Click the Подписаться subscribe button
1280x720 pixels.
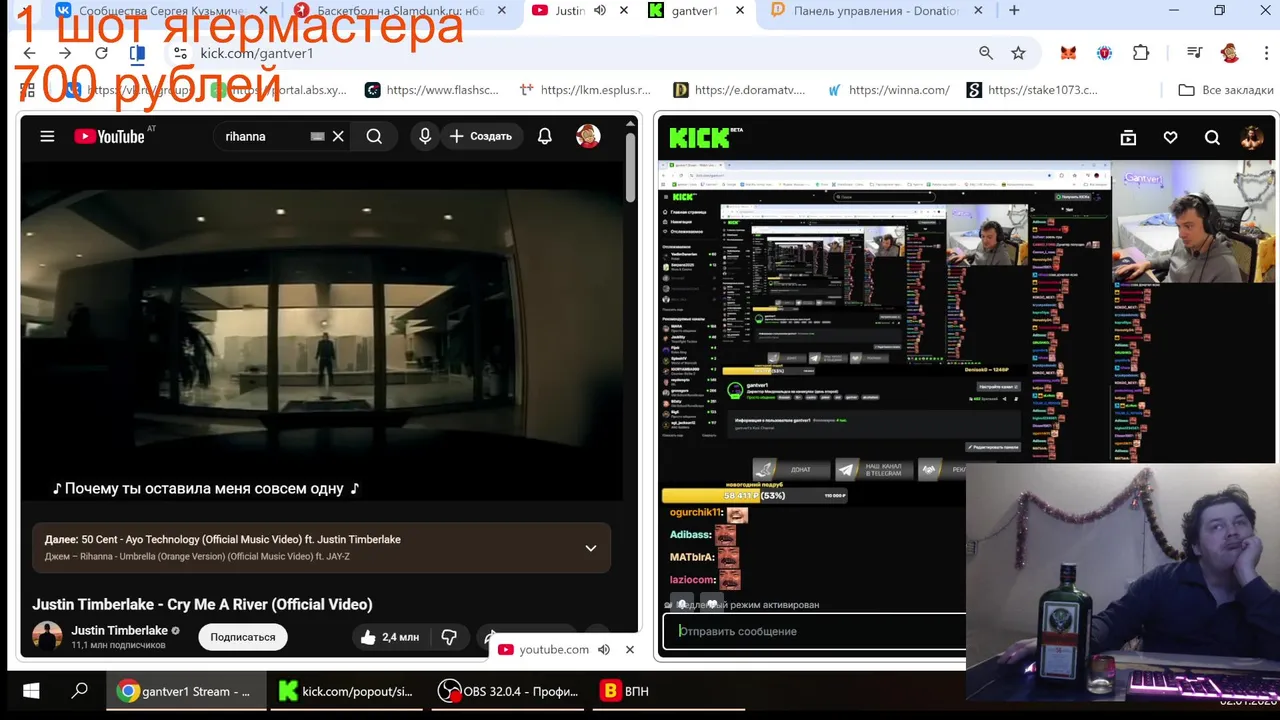pyautogui.click(x=243, y=637)
